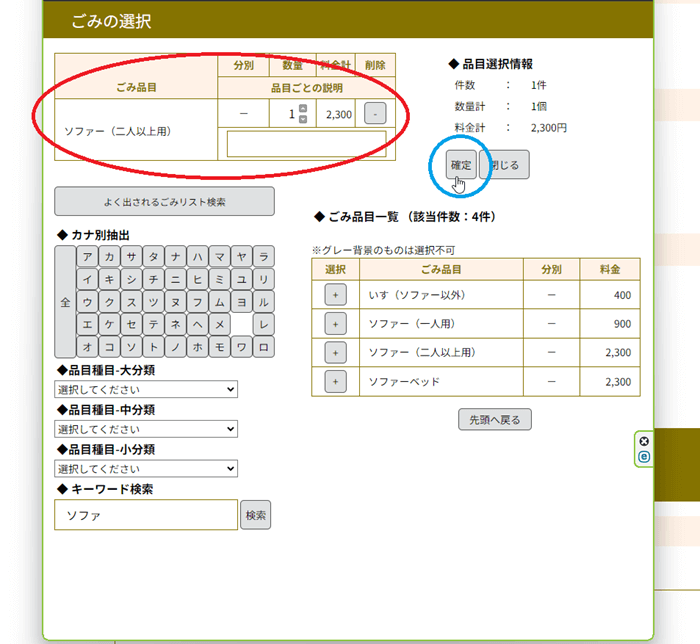Filter by kana ウ
Screen dimensions: 700x644
tap(88, 302)
